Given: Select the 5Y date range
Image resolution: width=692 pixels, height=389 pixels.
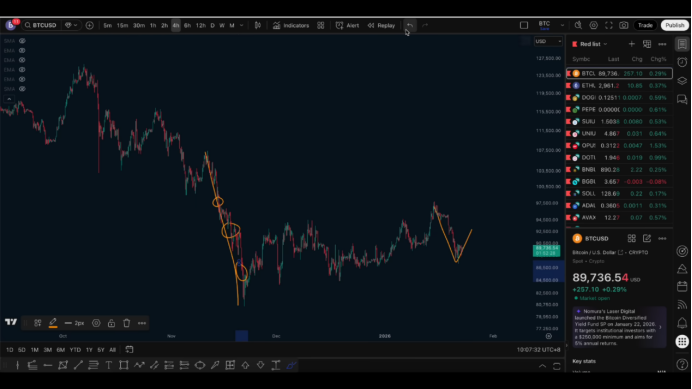Looking at the screenshot, I should (x=101, y=350).
